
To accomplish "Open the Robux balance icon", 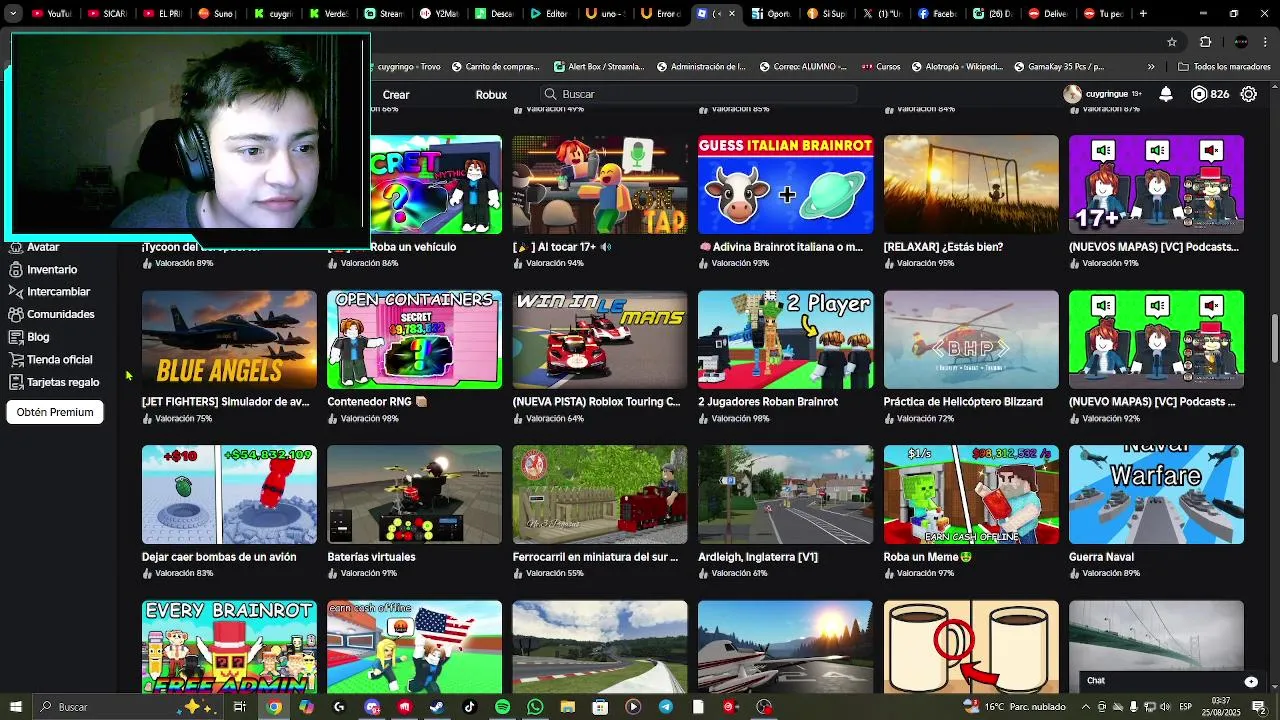I will pyautogui.click(x=1200, y=94).
